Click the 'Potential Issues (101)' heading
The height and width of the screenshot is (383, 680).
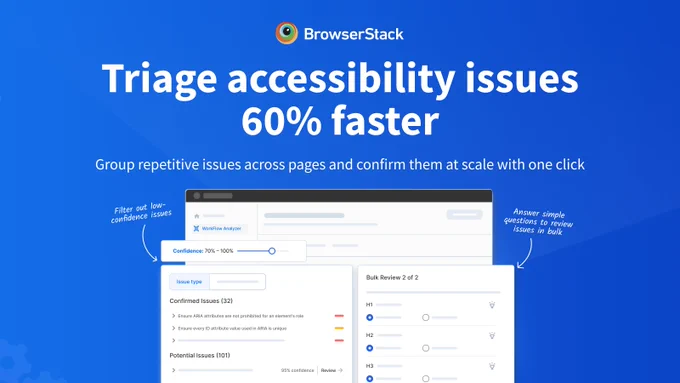199,355
